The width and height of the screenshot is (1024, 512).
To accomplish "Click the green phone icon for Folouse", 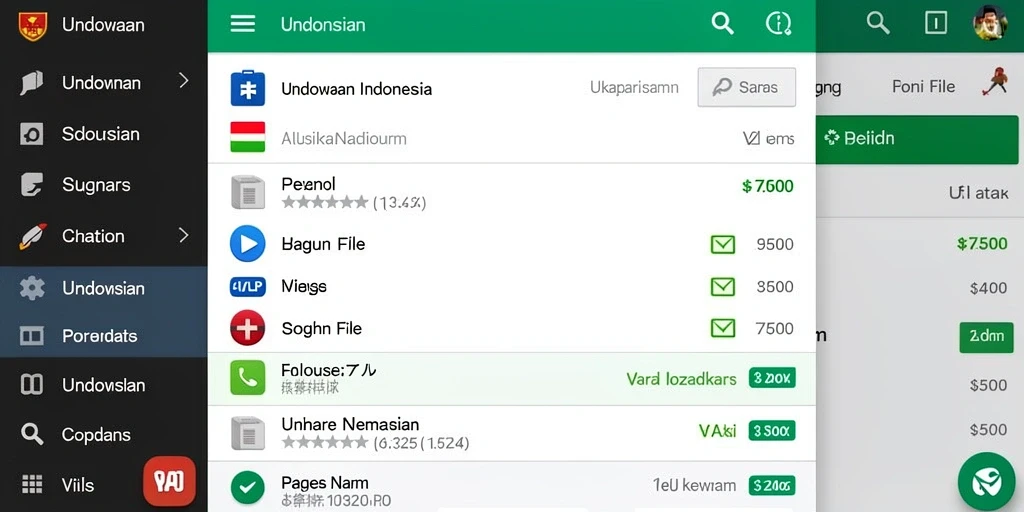I will pos(248,377).
